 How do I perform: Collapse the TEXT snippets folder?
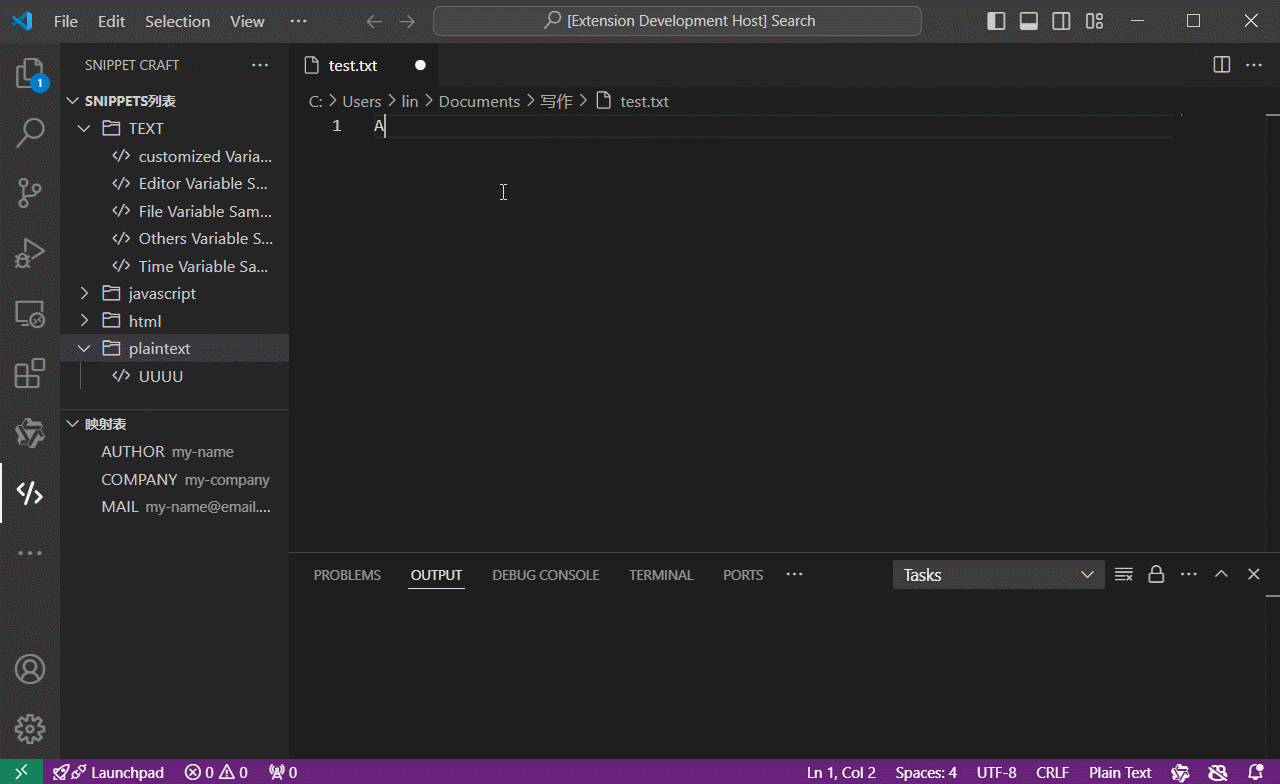pyautogui.click(x=85, y=128)
